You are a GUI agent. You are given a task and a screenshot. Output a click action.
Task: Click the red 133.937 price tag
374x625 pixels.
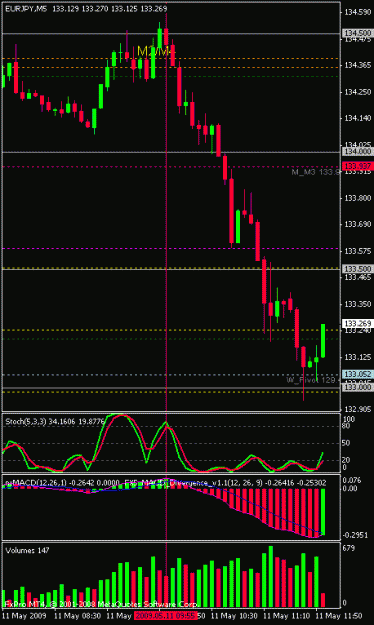pos(358,166)
